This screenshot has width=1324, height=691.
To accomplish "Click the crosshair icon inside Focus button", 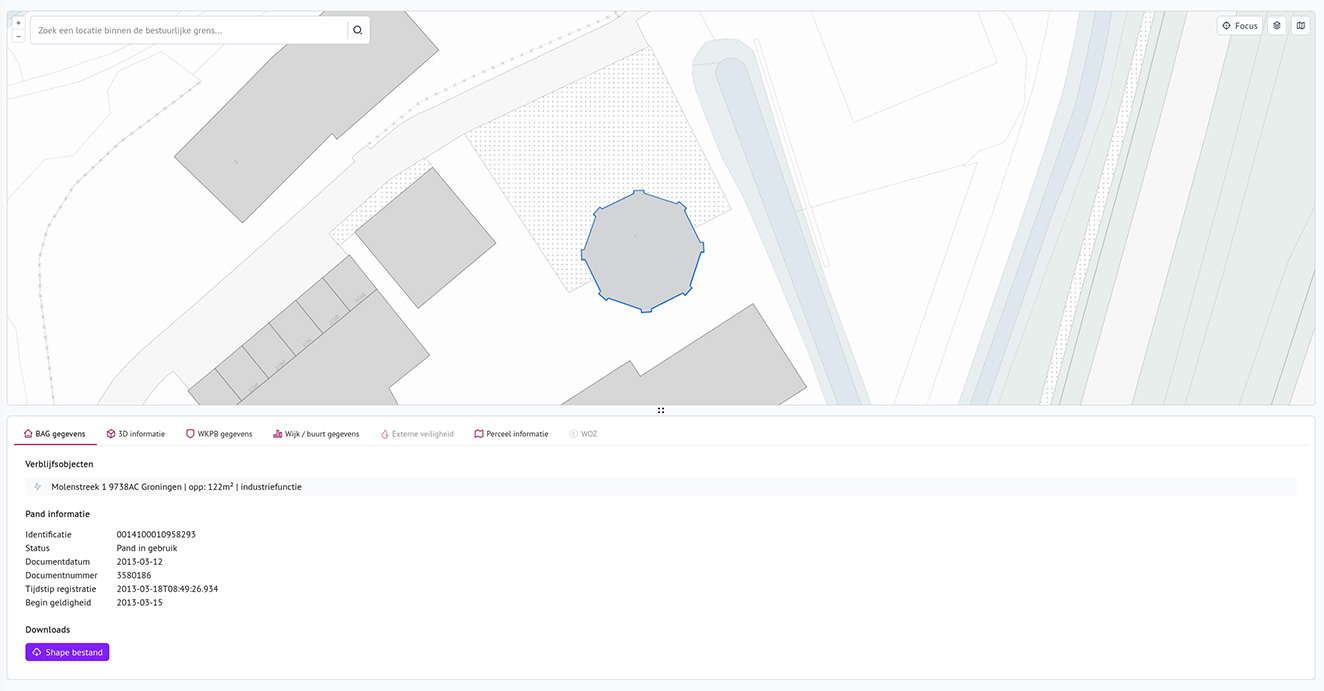I will pyautogui.click(x=1225, y=25).
